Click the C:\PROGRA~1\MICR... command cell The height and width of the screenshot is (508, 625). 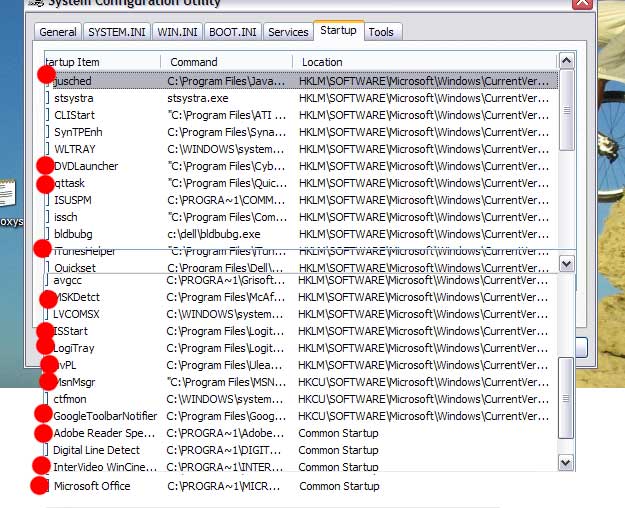(x=224, y=486)
